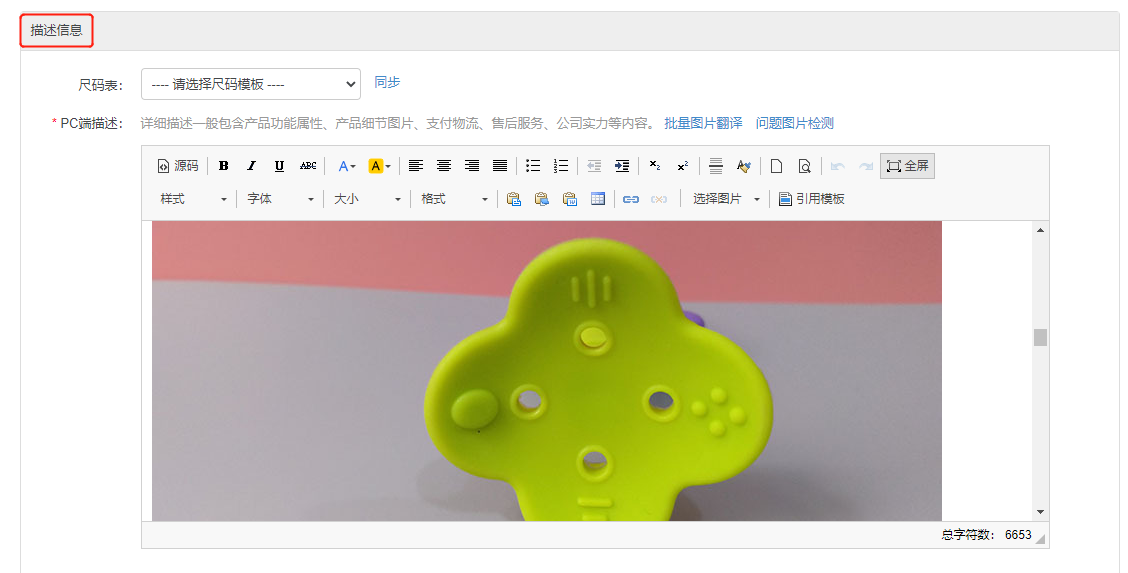
Task: Justify the text alignment
Action: [x=500, y=166]
